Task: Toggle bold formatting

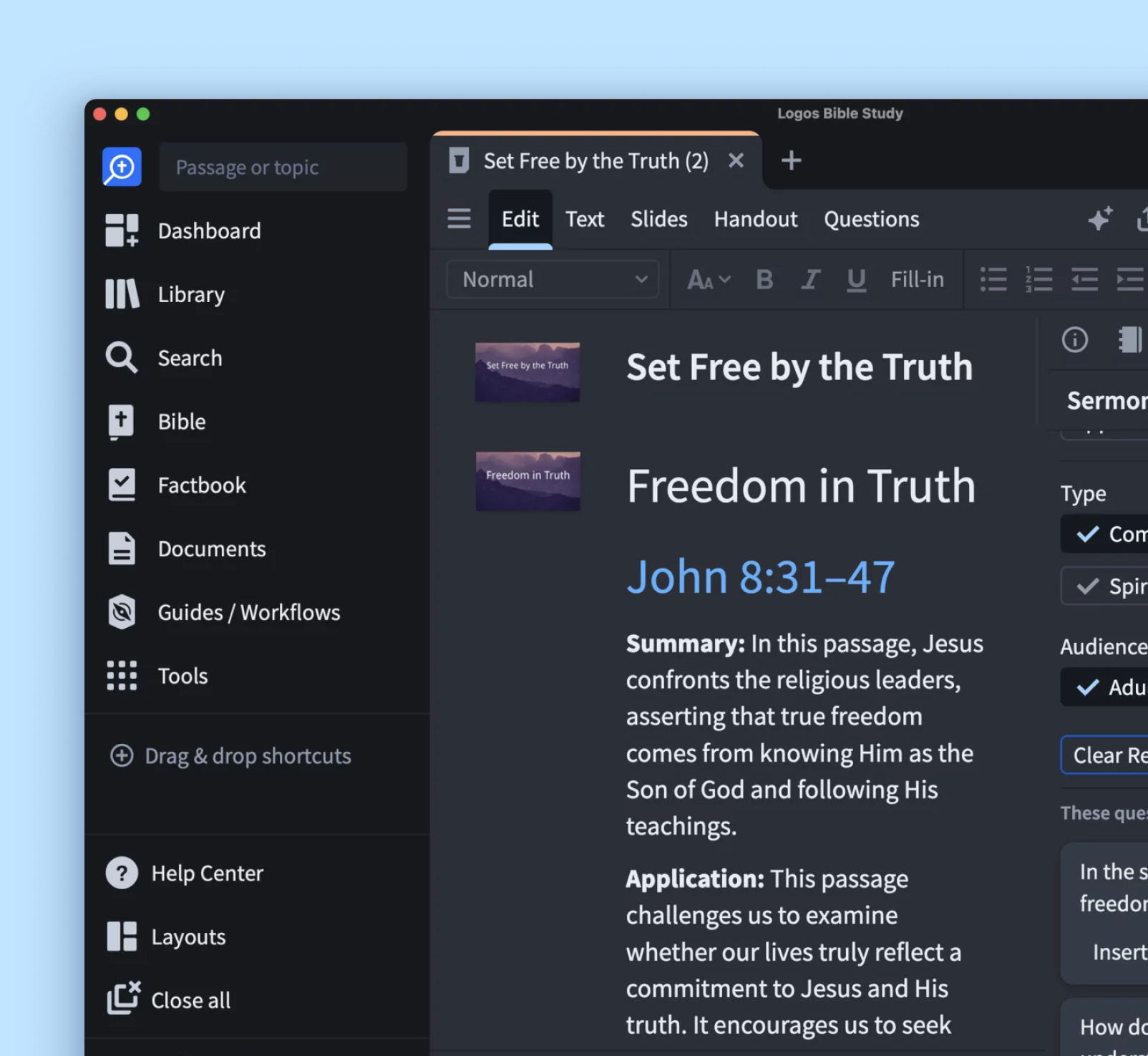Action: [764, 280]
